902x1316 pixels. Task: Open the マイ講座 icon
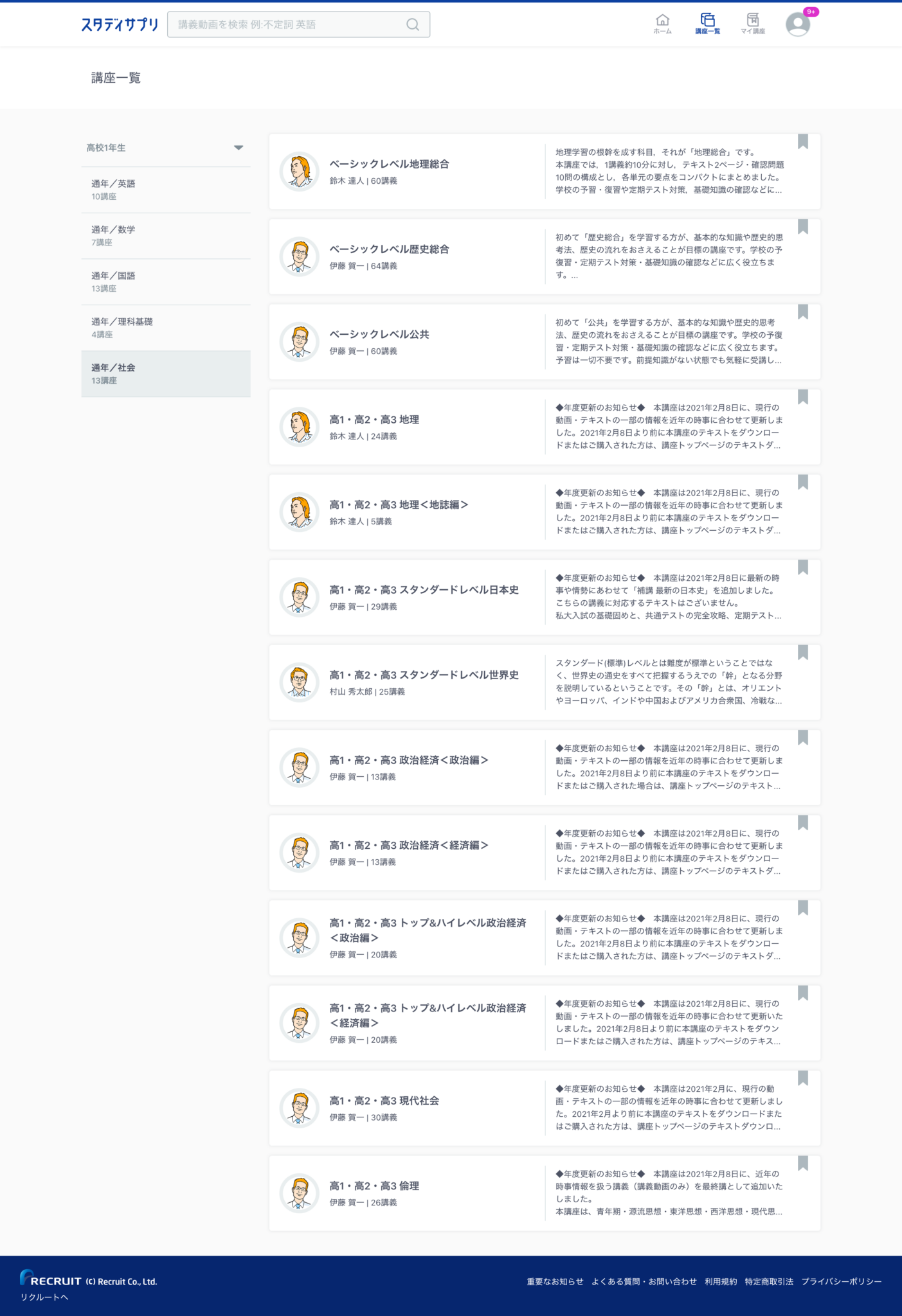tap(753, 24)
